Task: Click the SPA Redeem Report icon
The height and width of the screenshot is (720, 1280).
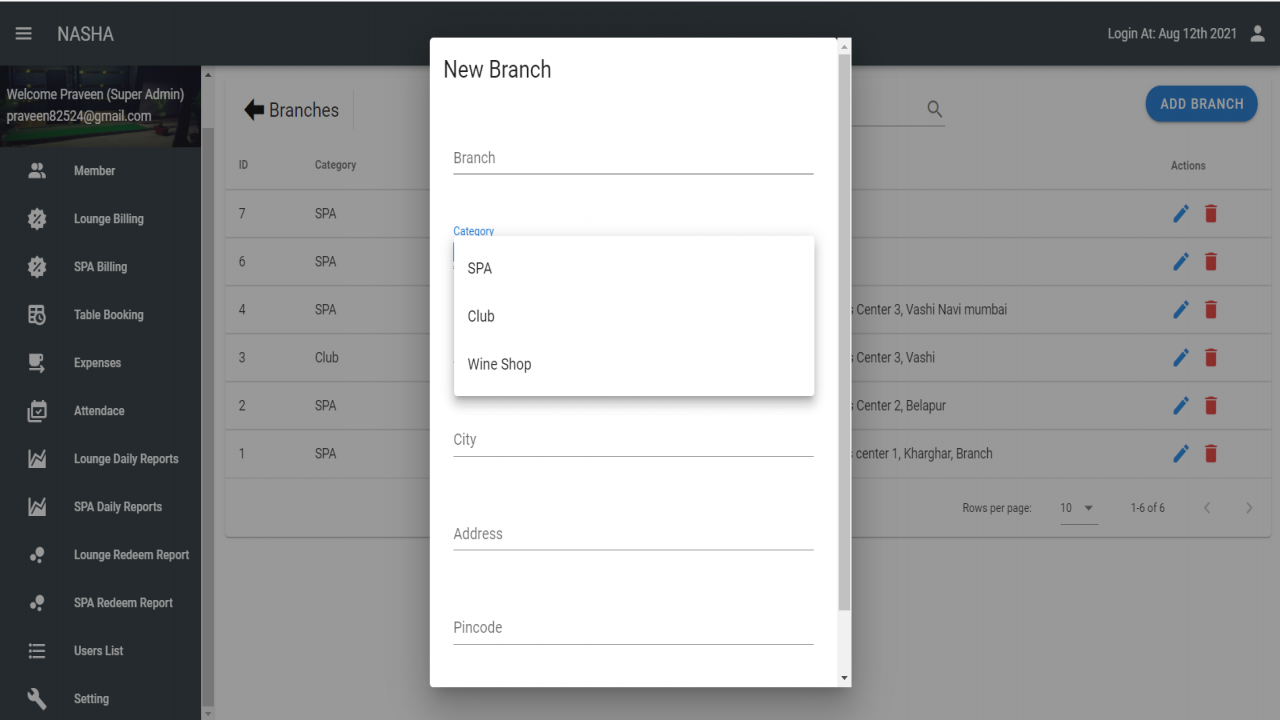Action: coord(37,603)
